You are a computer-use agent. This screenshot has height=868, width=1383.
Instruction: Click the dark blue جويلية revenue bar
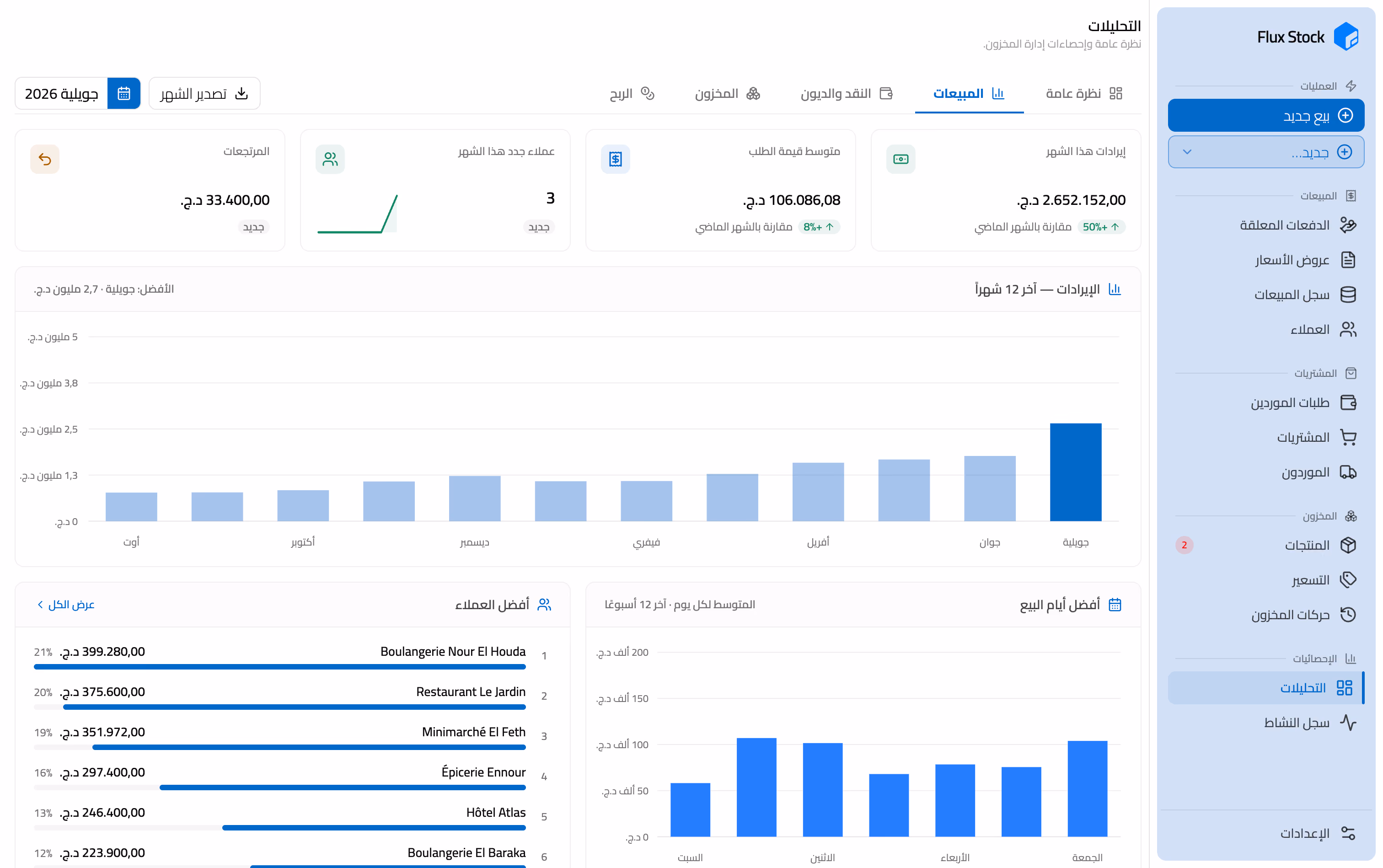1075,472
